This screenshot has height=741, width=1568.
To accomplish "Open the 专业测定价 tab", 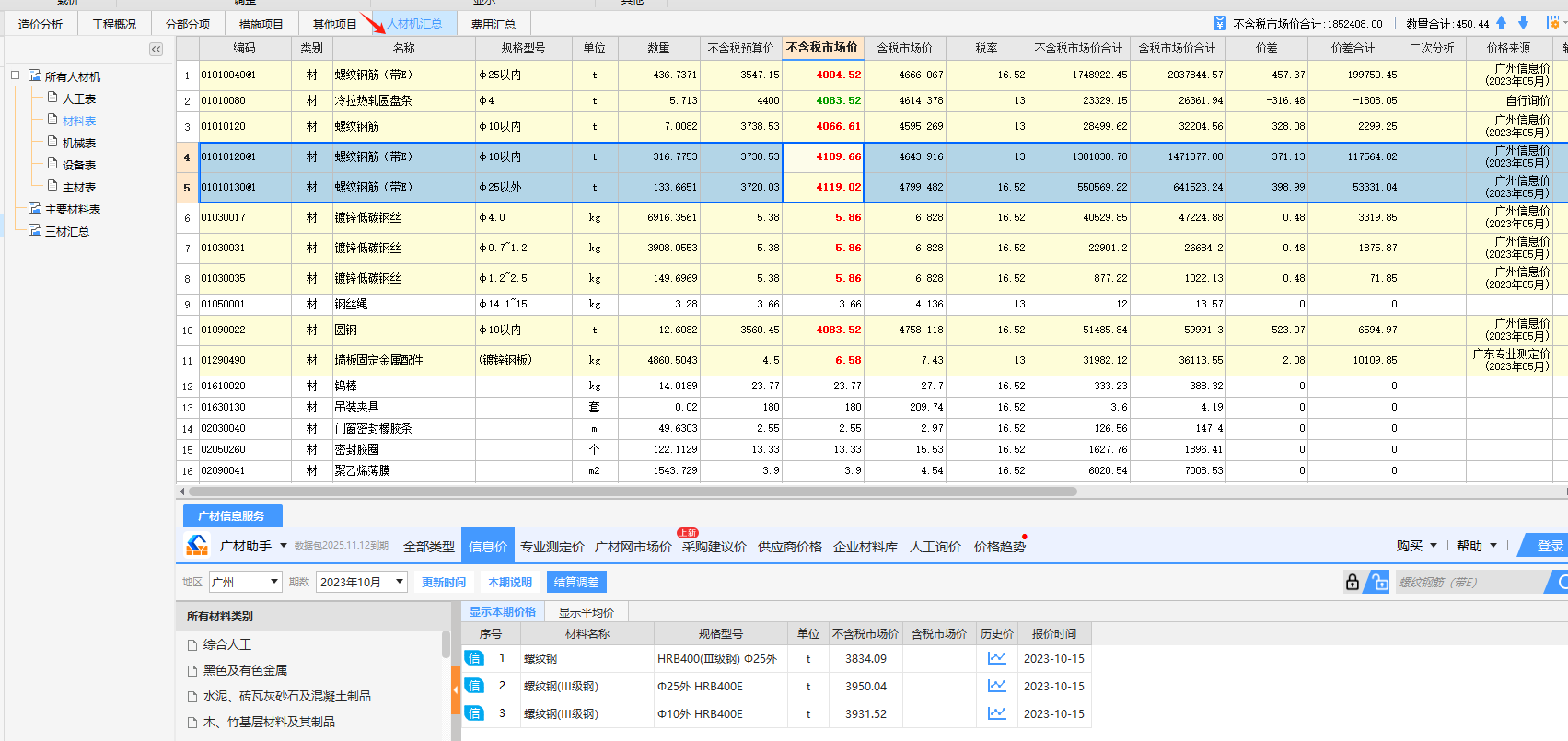I will pyautogui.click(x=552, y=547).
